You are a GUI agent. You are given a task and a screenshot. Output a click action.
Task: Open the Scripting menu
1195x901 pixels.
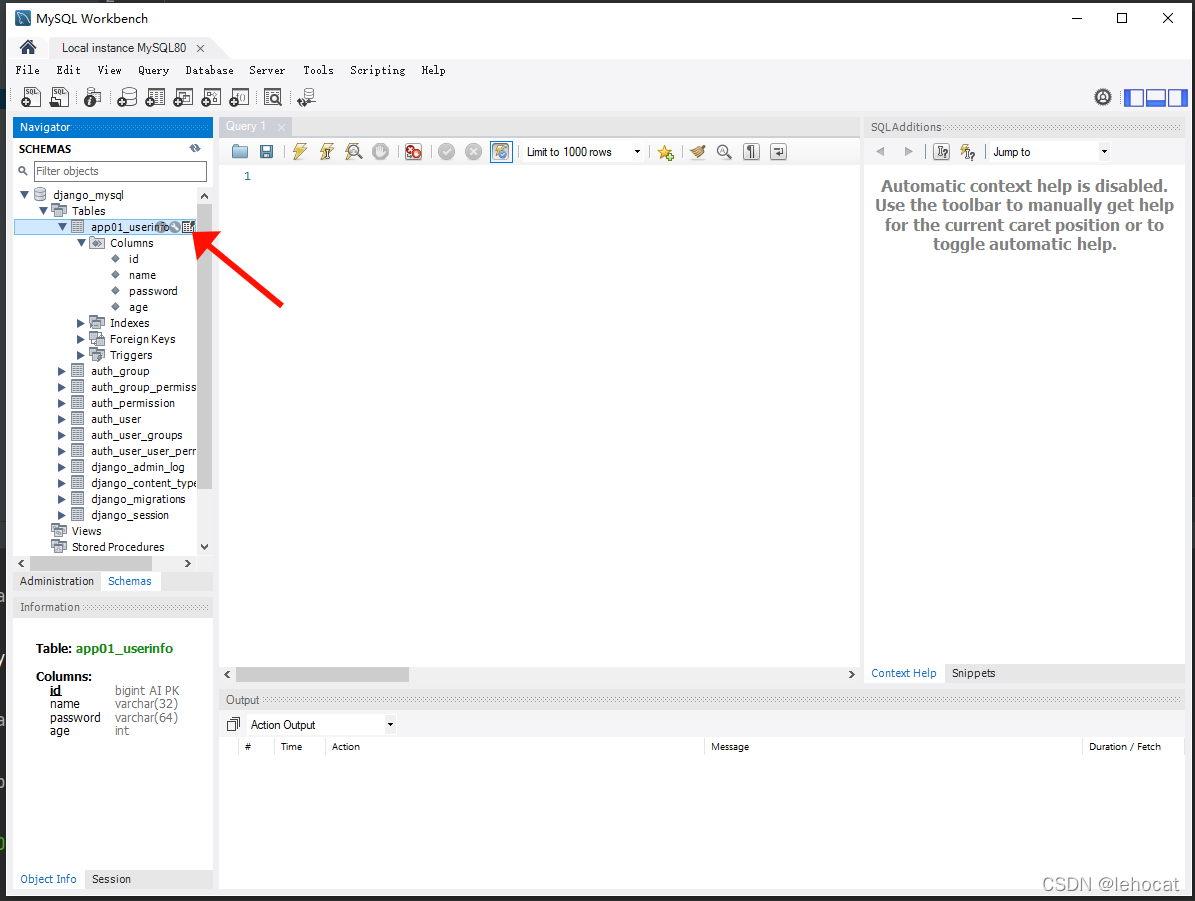(377, 70)
